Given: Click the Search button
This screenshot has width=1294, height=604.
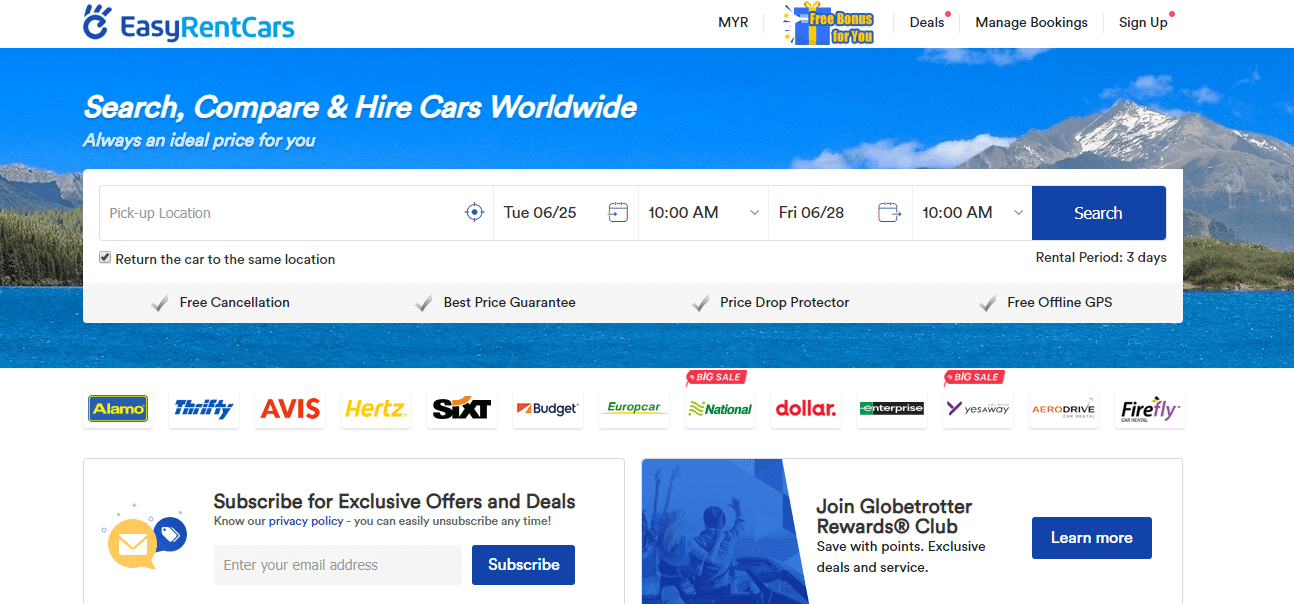Looking at the screenshot, I should pyautogui.click(x=1098, y=213).
